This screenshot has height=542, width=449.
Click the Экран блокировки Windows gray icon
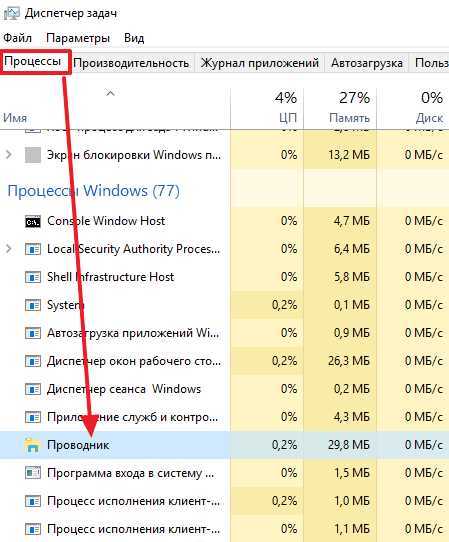33,155
